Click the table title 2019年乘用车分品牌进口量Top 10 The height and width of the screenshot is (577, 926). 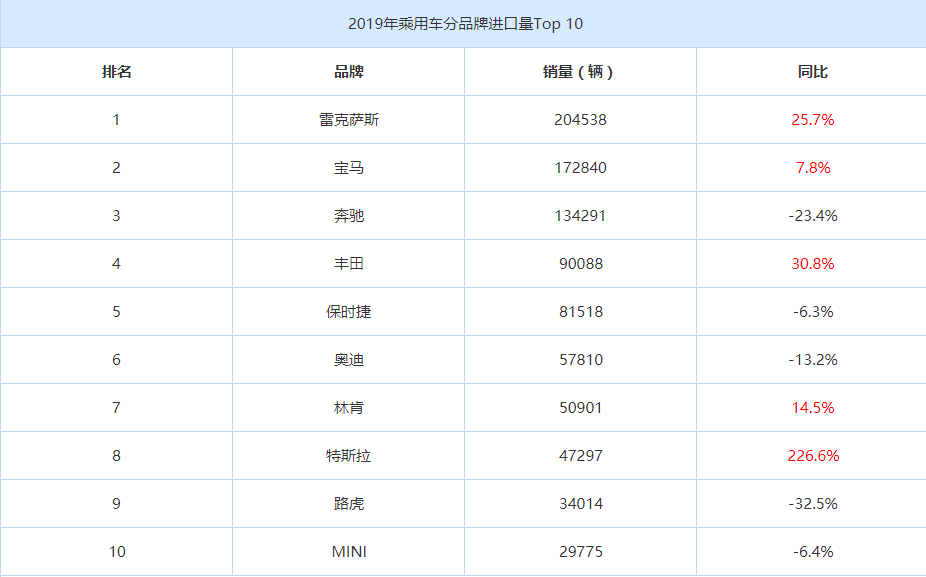tap(463, 23)
